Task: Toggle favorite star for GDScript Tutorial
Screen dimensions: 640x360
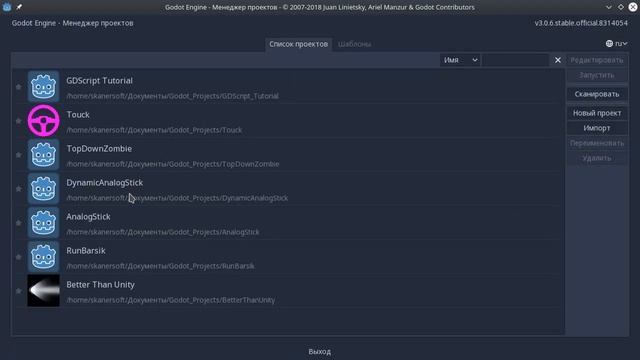Action: 18,87
